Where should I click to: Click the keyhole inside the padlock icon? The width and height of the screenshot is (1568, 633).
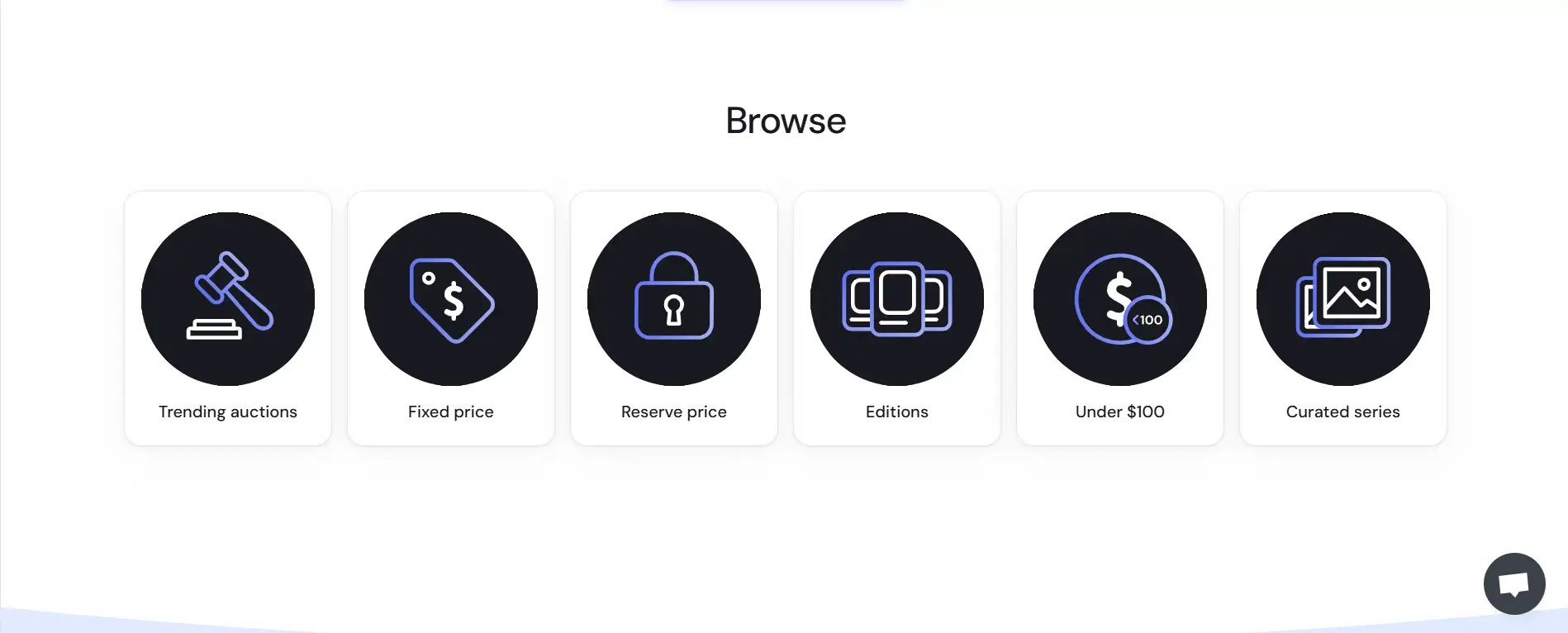(x=674, y=310)
